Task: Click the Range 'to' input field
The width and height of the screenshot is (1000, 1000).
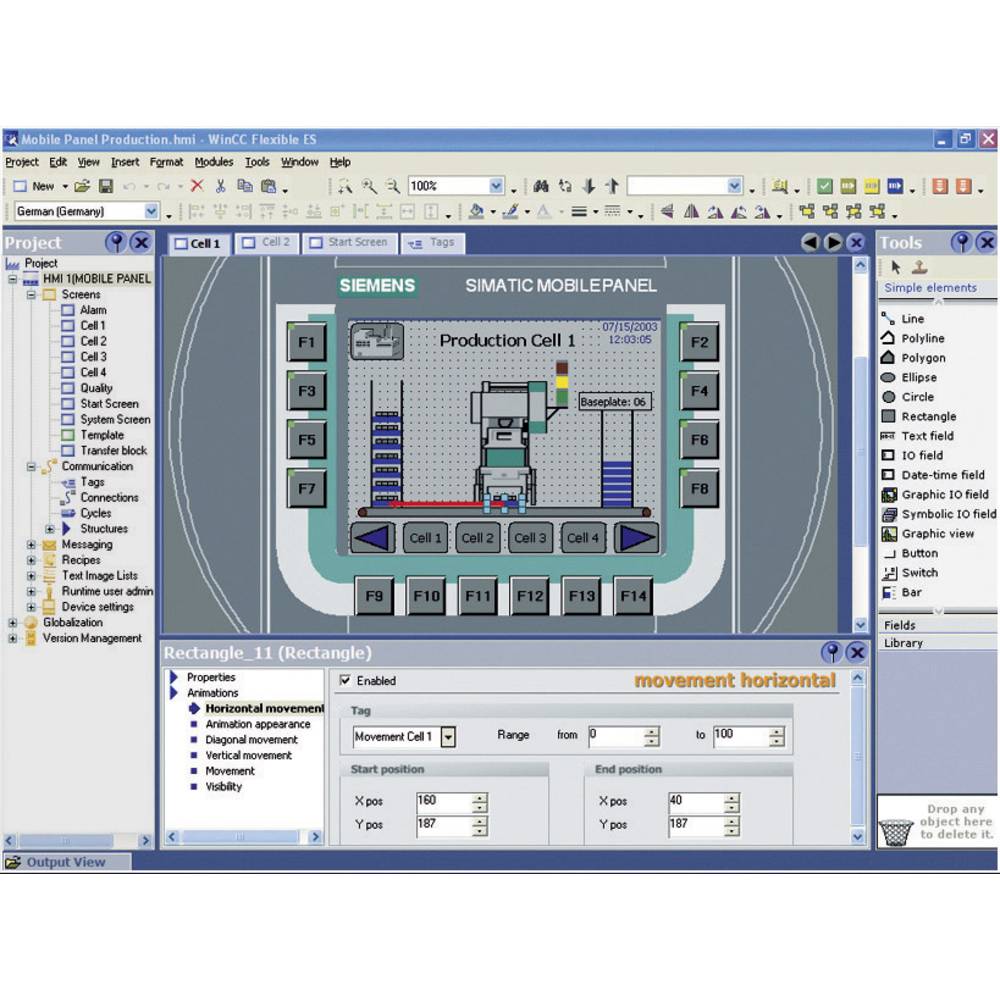Action: [738, 736]
